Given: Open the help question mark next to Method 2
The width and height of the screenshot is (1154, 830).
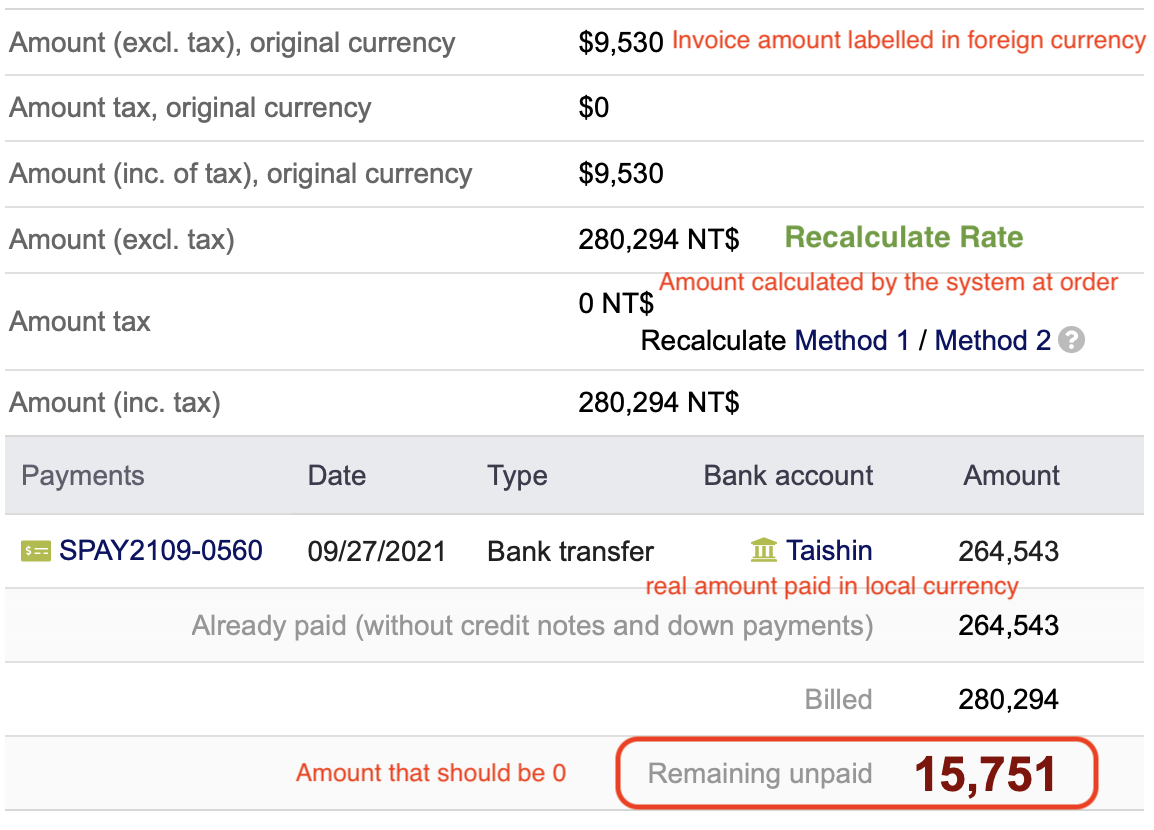Looking at the screenshot, I should pos(1070,340).
